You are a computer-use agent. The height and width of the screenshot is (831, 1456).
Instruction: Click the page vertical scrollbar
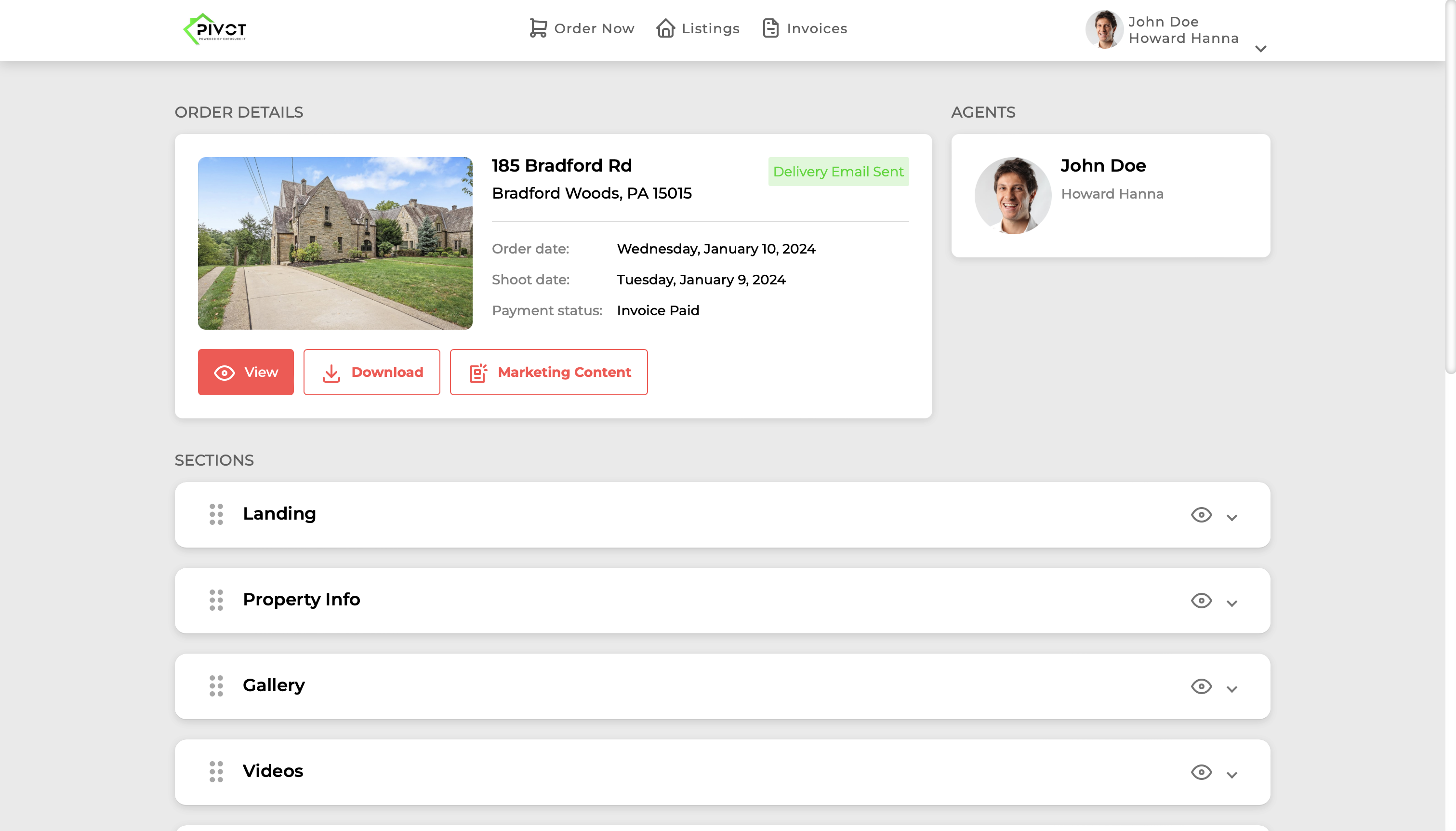click(1450, 188)
